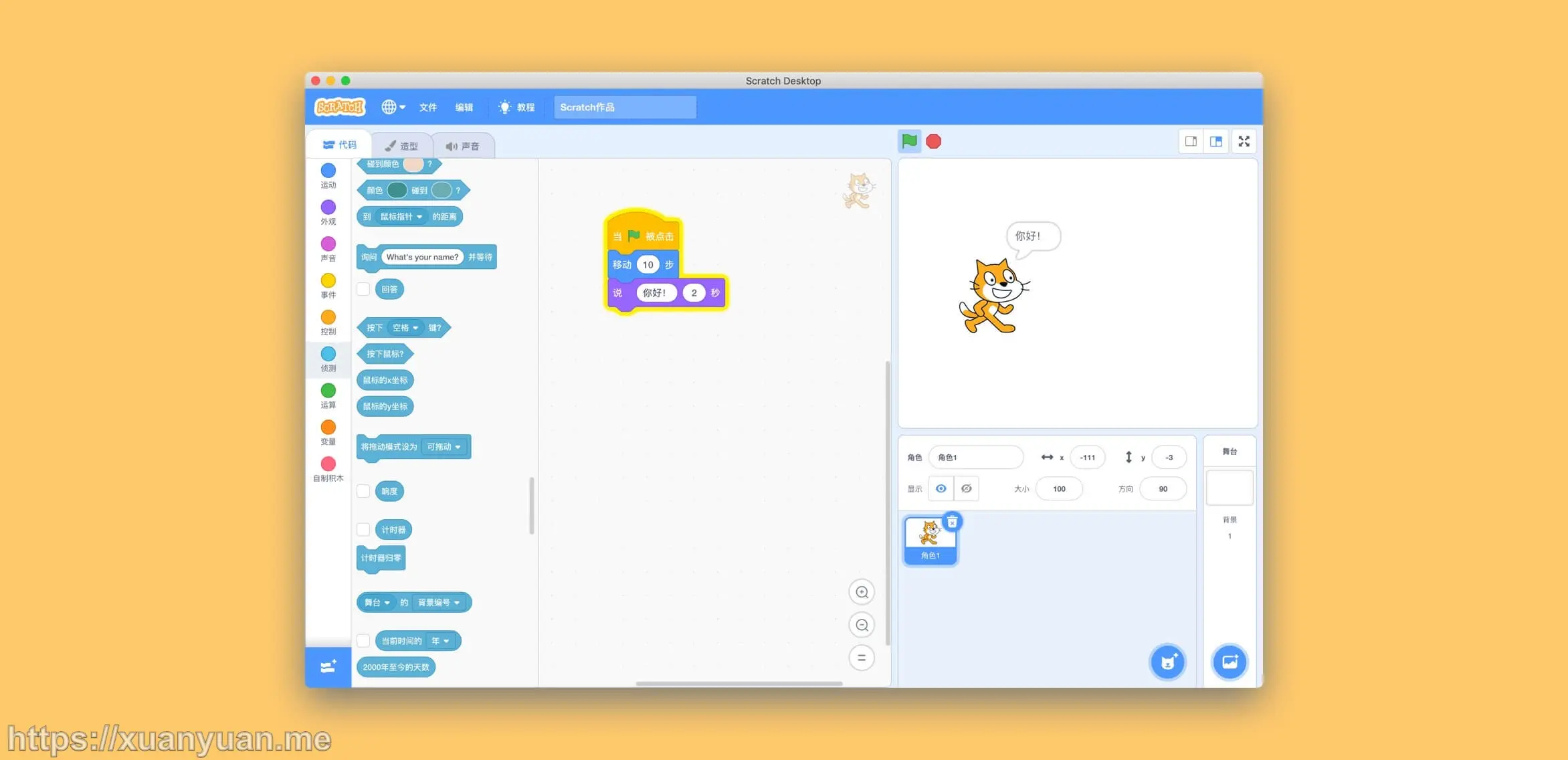Tick the 计时器 reporter checkbox
Viewport: 1568px width, 760px height.
pyautogui.click(x=363, y=530)
